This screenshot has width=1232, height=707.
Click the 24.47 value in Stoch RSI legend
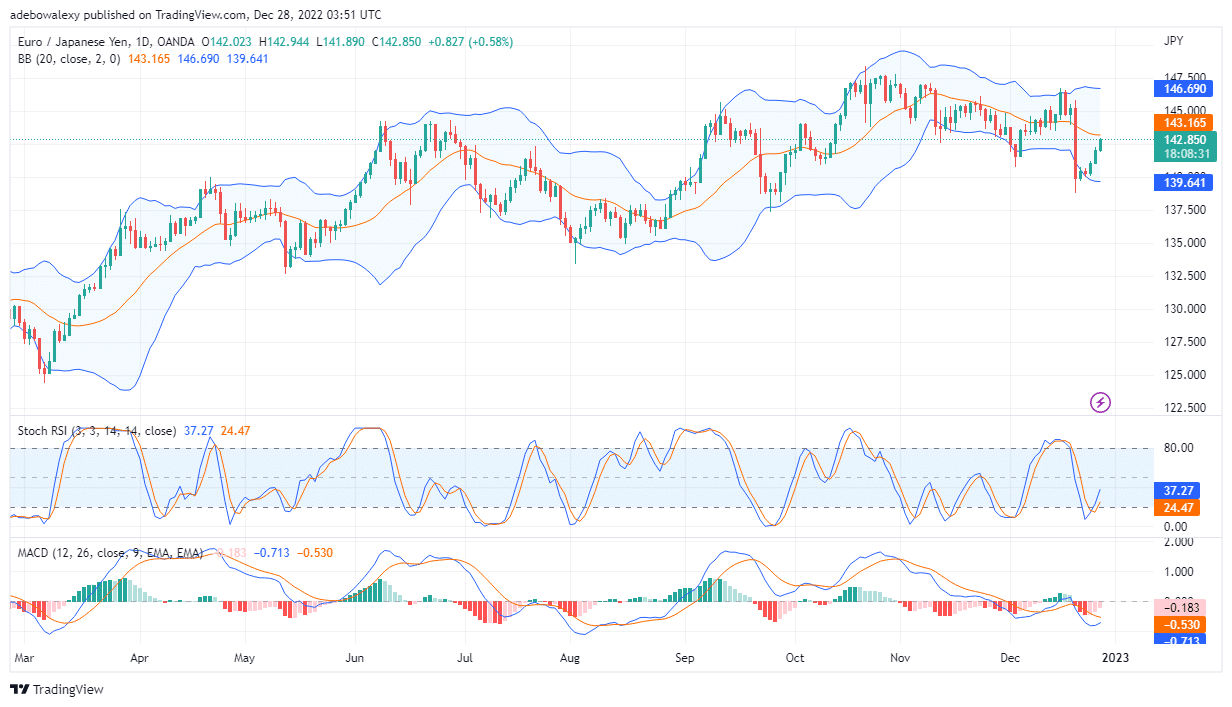[x=236, y=431]
